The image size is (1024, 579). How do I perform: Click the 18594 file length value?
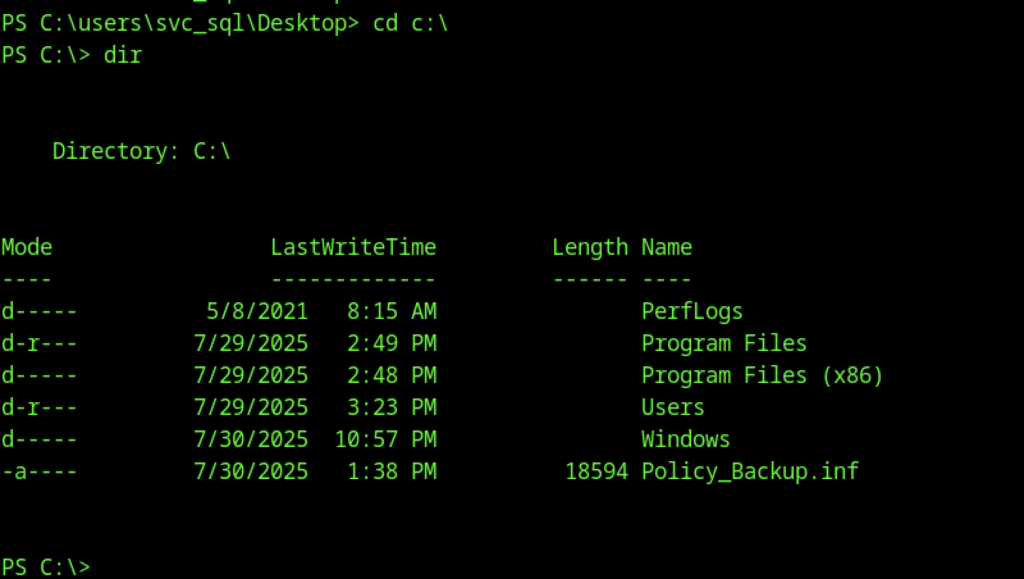(x=596, y=472)
